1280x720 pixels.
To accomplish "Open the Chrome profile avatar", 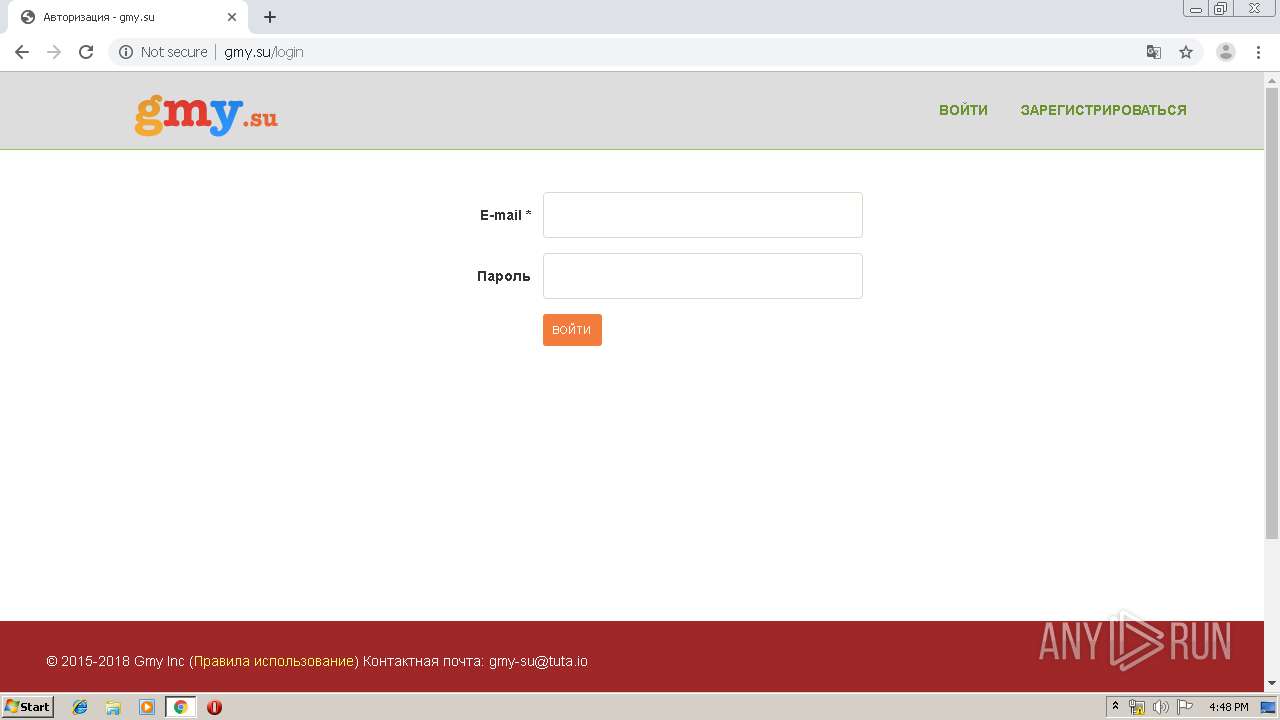I will click(1226, 52).
